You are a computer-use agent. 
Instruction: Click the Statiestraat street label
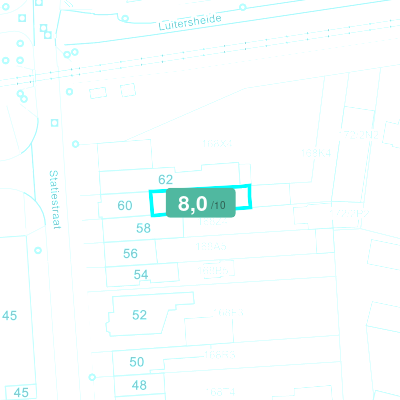pyautogui.click(x=54, y=199)
